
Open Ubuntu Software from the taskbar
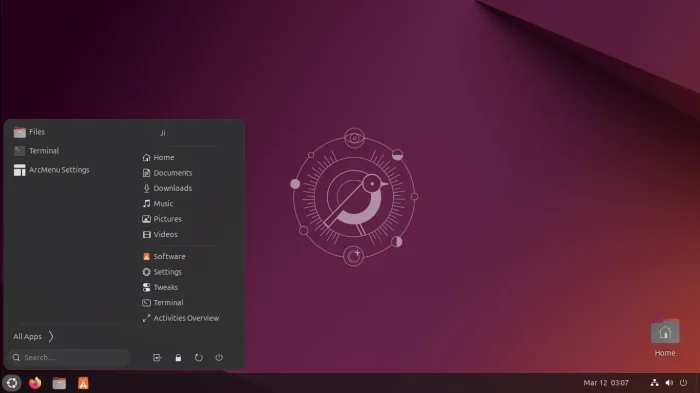click(x=83, y=383)
